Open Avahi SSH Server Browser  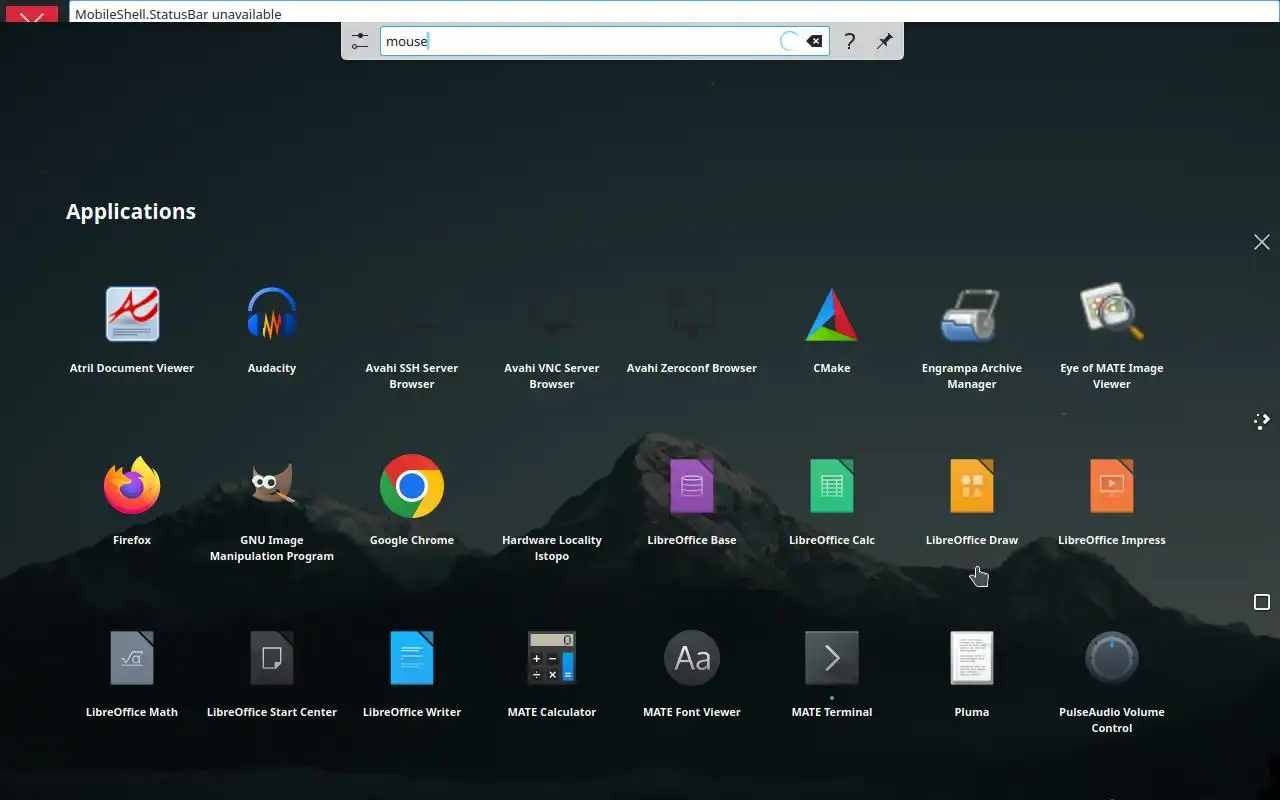tap(412, 338)
